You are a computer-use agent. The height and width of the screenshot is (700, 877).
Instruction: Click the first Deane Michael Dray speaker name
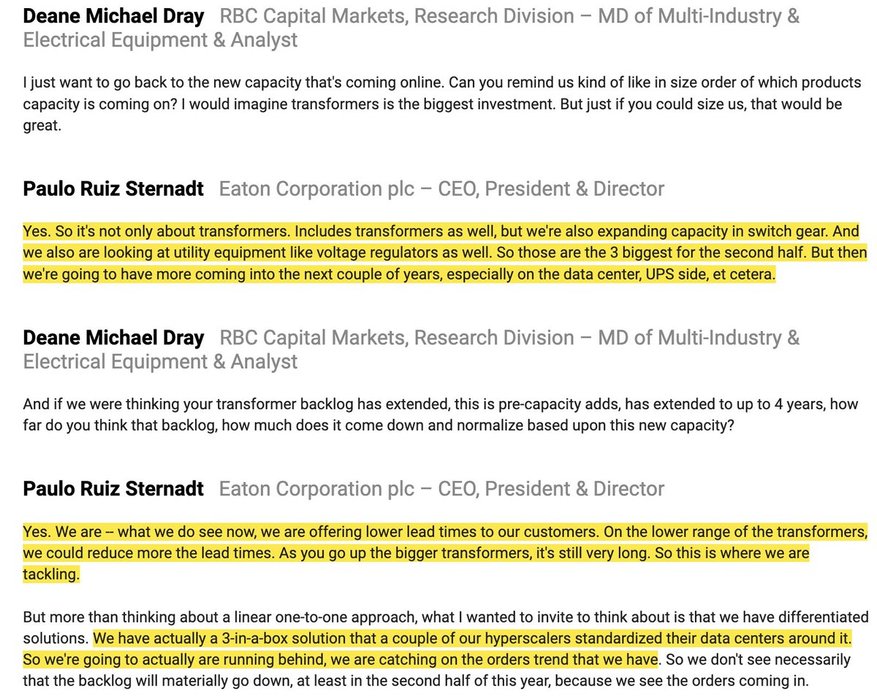(x=114, y=16)
